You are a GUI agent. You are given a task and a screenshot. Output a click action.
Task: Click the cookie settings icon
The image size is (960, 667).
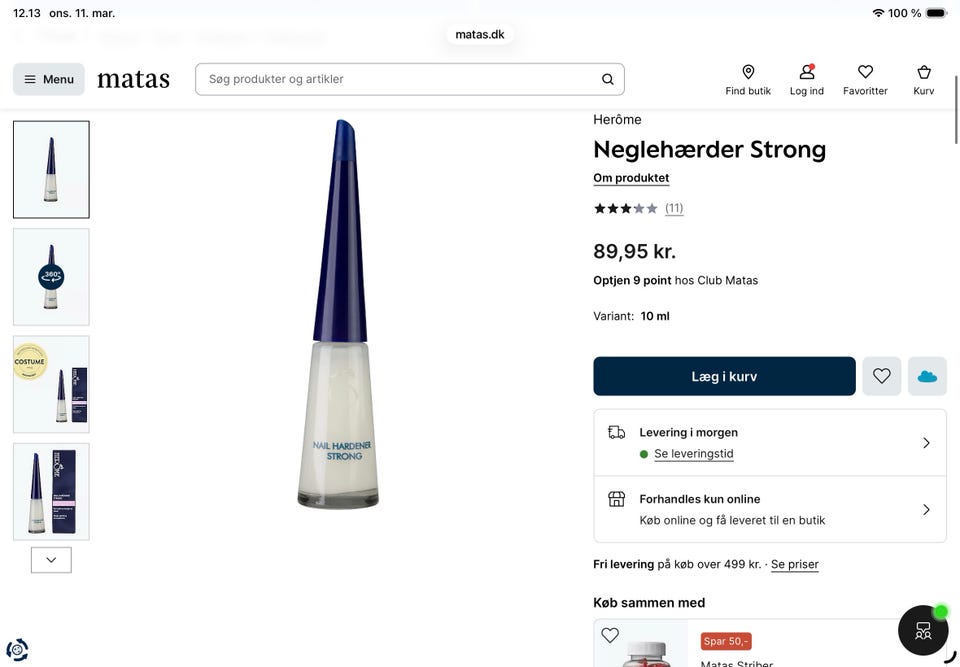click(17, 650)
